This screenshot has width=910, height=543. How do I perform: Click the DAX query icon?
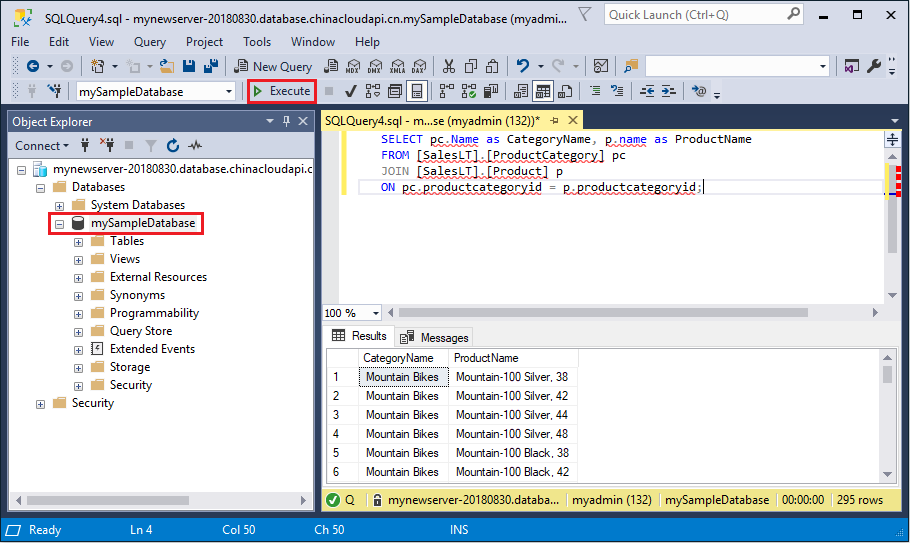click(419, 66)
